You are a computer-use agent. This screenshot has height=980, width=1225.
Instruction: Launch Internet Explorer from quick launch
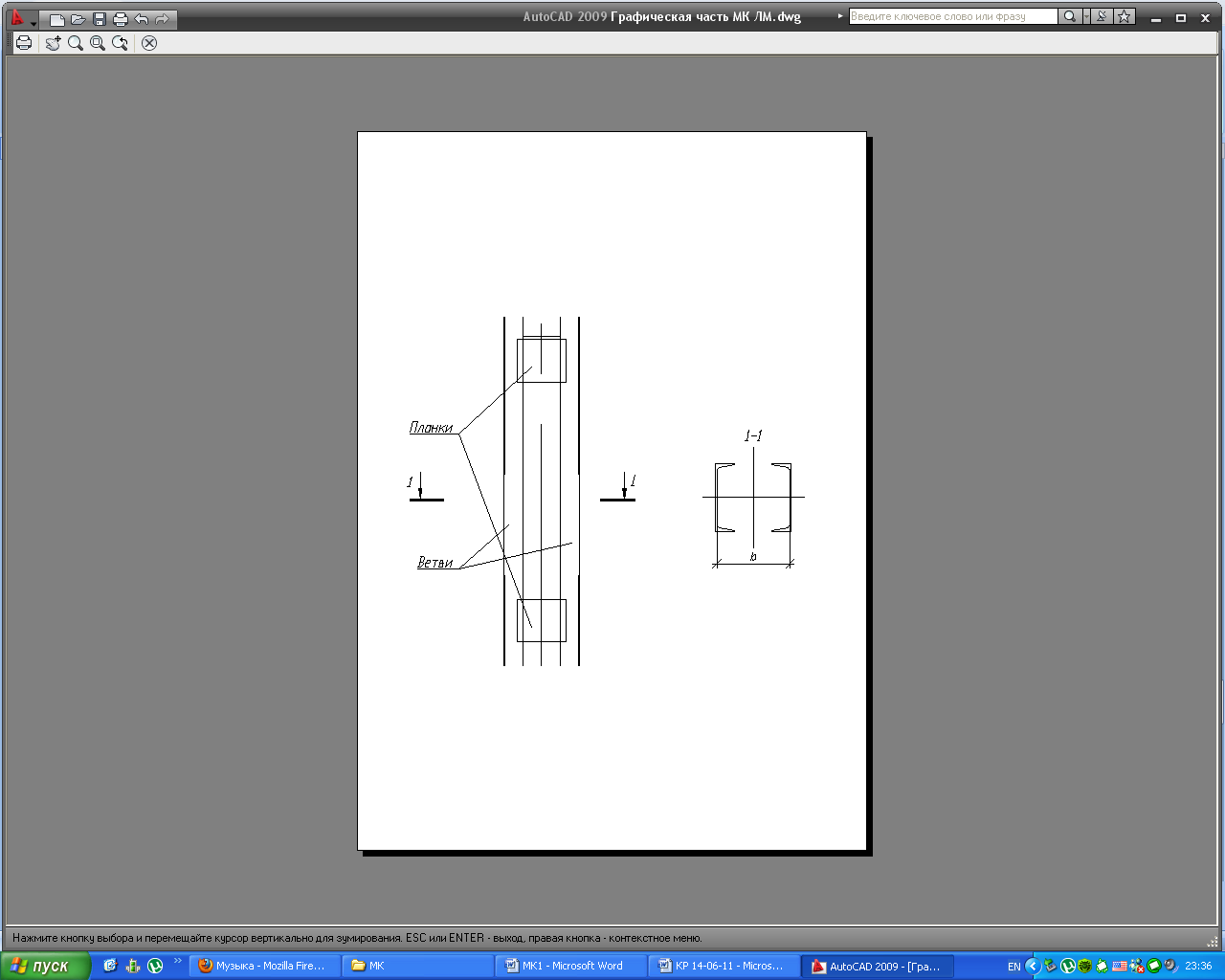(x=110, y=966)
